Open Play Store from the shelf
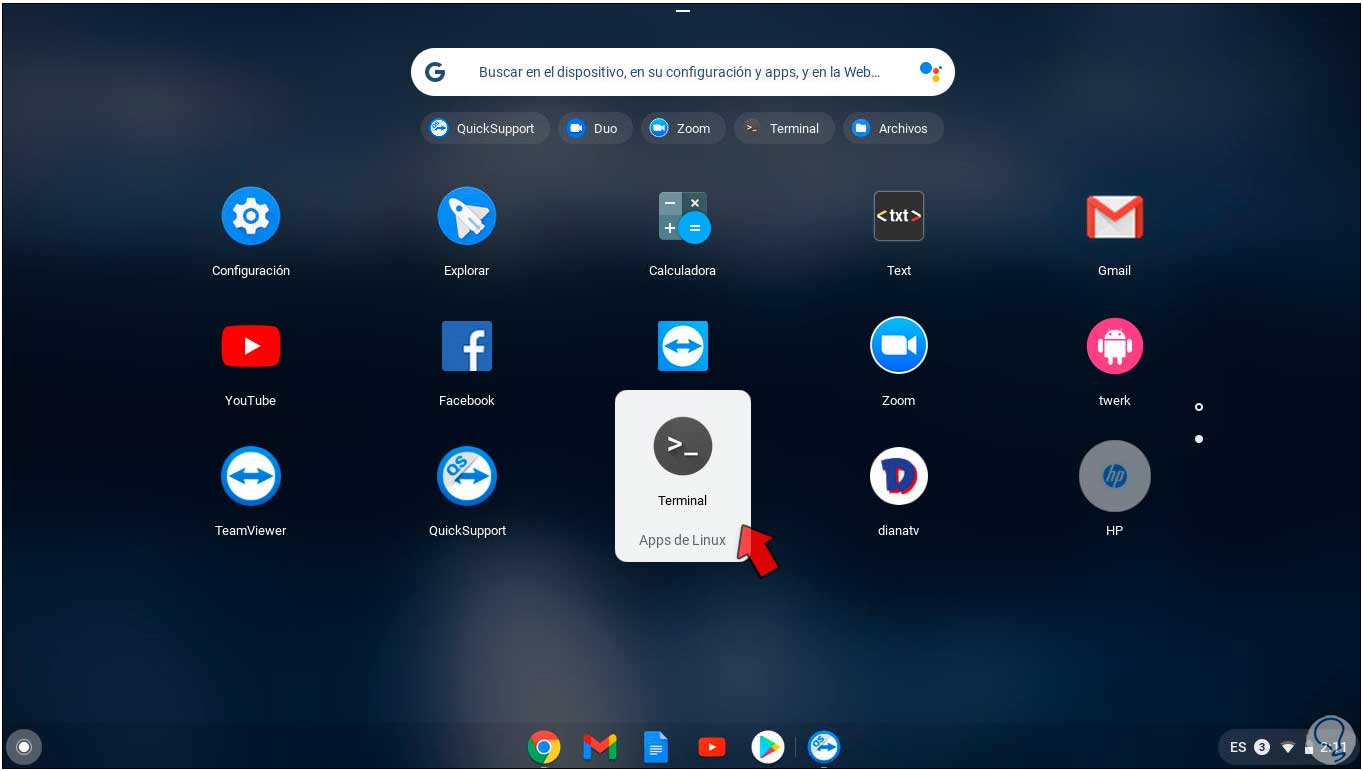 [x=768, y=747]
